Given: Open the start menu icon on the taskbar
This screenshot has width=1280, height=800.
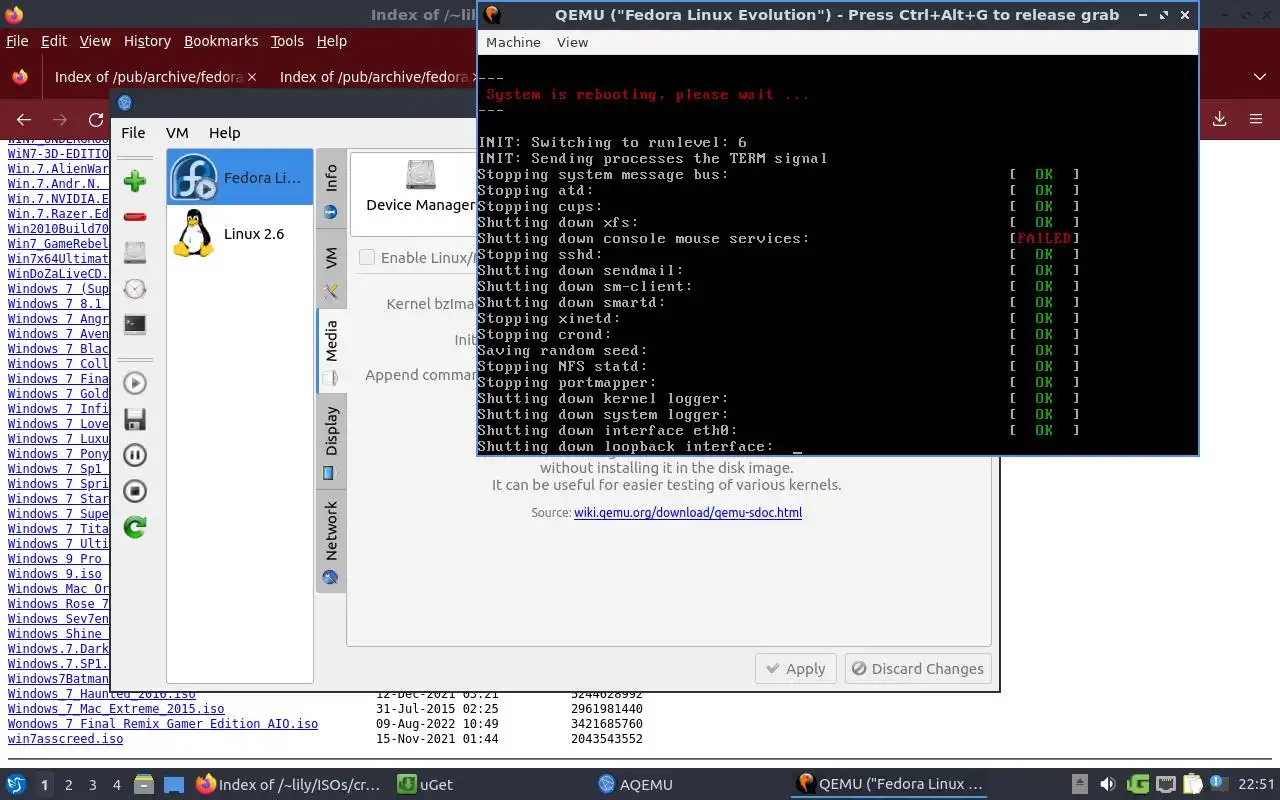Looking at the screenshot, I should click(x=16, y=784).
